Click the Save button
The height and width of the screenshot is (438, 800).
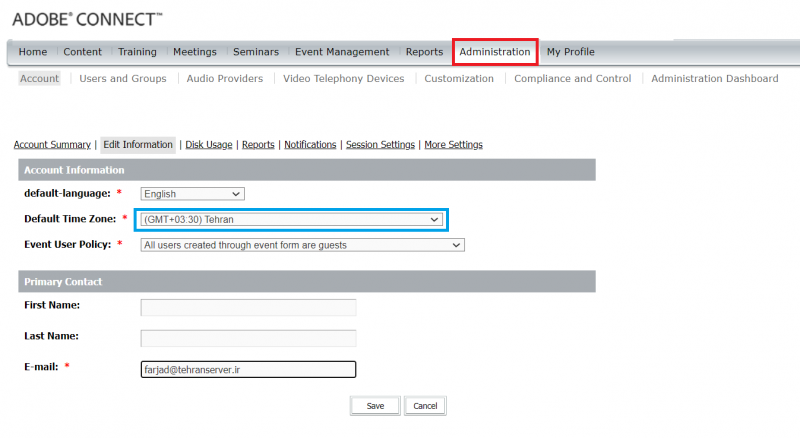click(375, 406)
